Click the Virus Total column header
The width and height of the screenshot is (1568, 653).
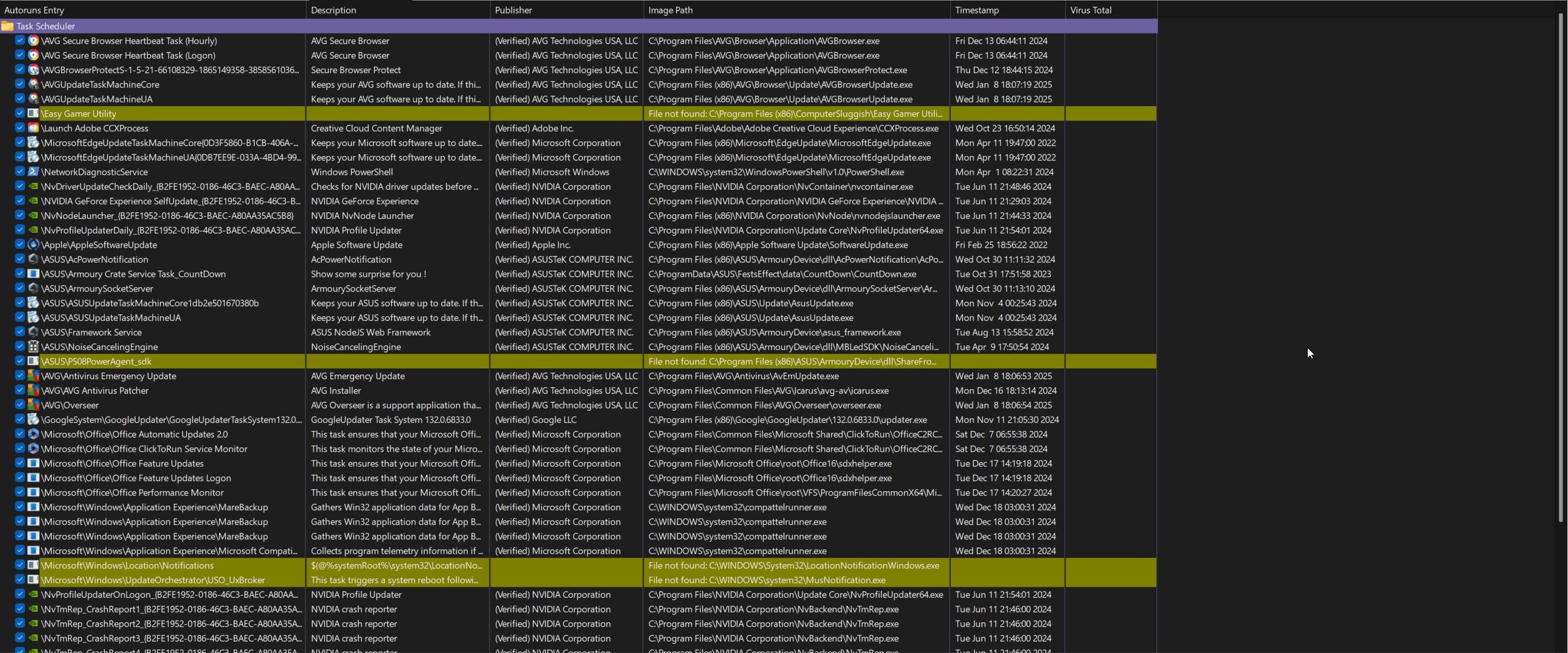pos(1112,10)
